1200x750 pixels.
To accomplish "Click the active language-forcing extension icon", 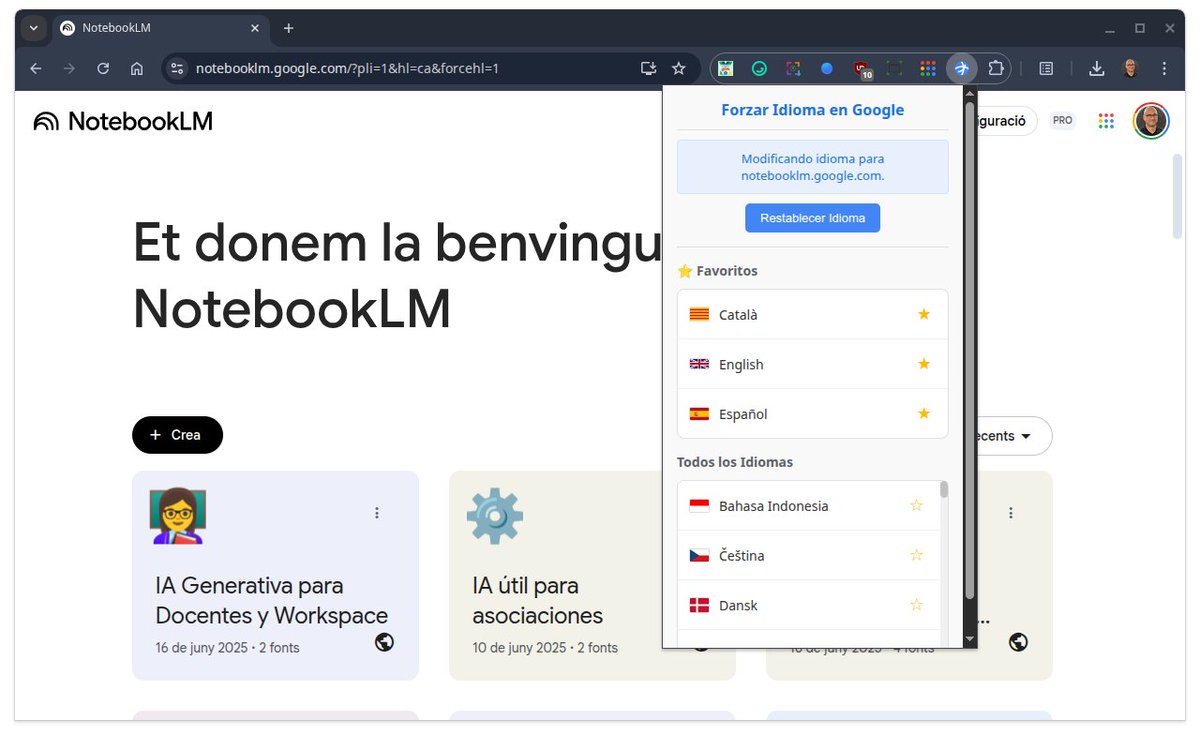I will click(961, 69).
